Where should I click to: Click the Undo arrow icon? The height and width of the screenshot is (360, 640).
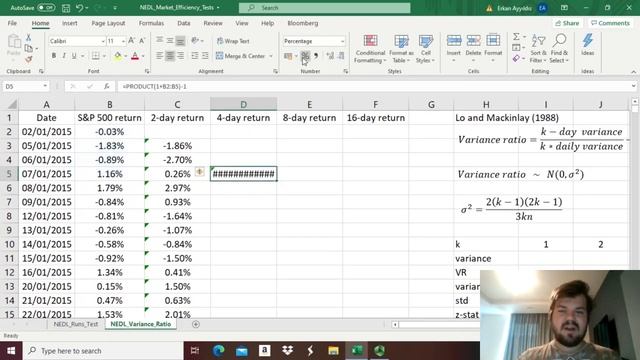click(80, 8)
